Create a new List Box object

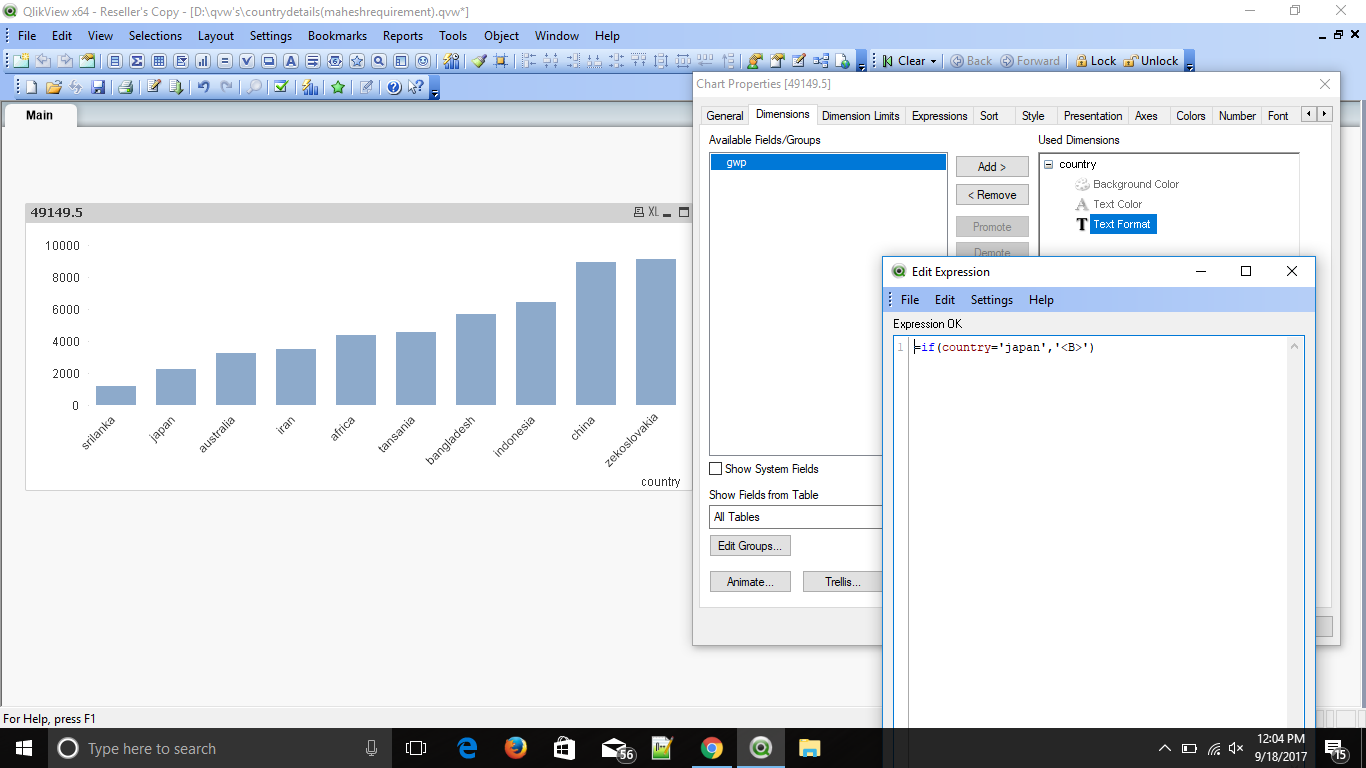pos(115,61)
